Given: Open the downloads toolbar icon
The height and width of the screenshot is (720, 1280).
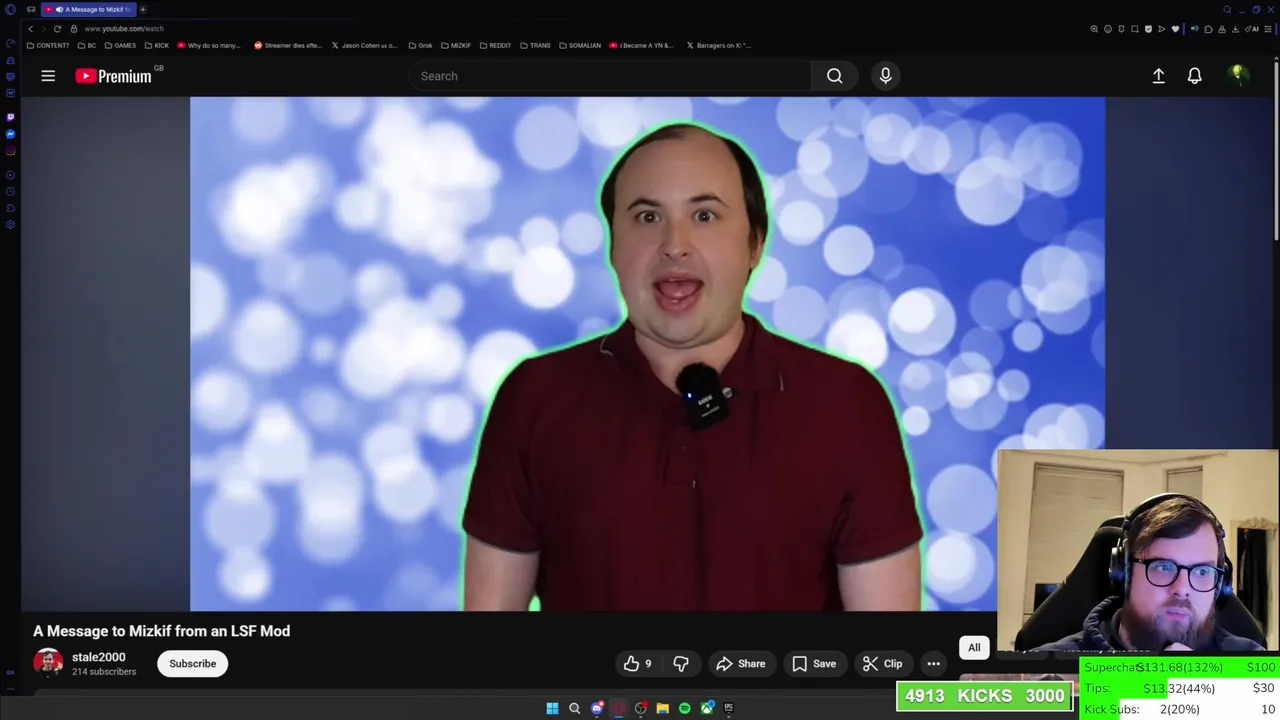Looking at the screenshot, I should 1235,29.
